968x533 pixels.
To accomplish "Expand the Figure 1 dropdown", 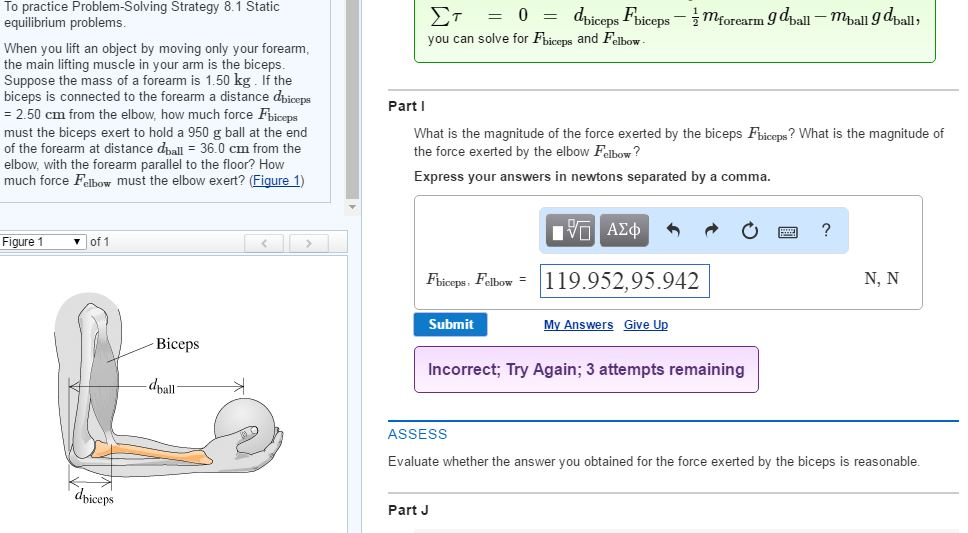I will point(43,241).
